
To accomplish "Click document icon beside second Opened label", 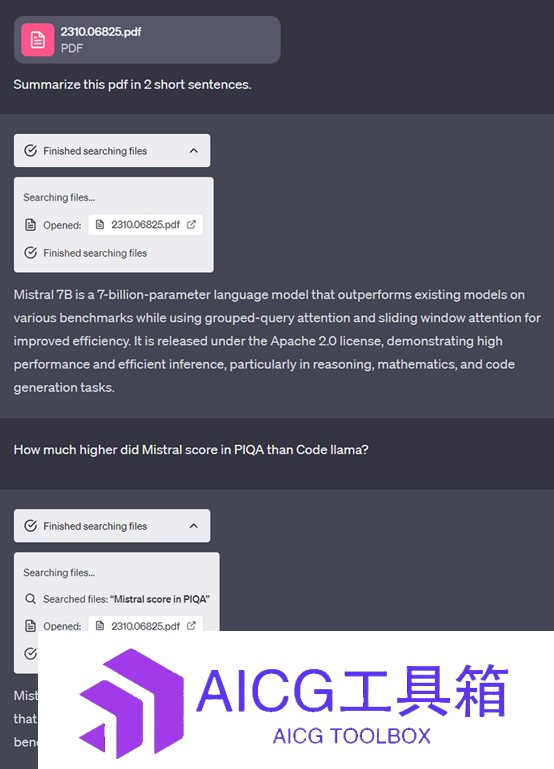I will click(30, 626).
